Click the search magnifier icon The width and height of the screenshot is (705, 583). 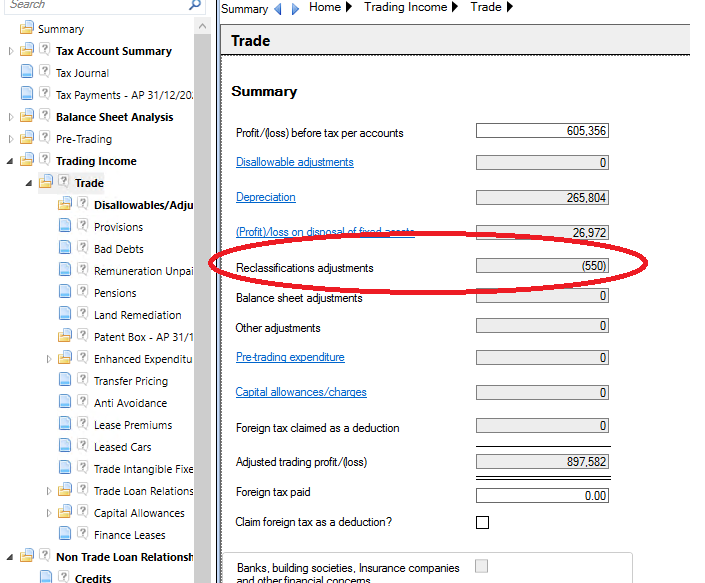click(x=195, y=5)
